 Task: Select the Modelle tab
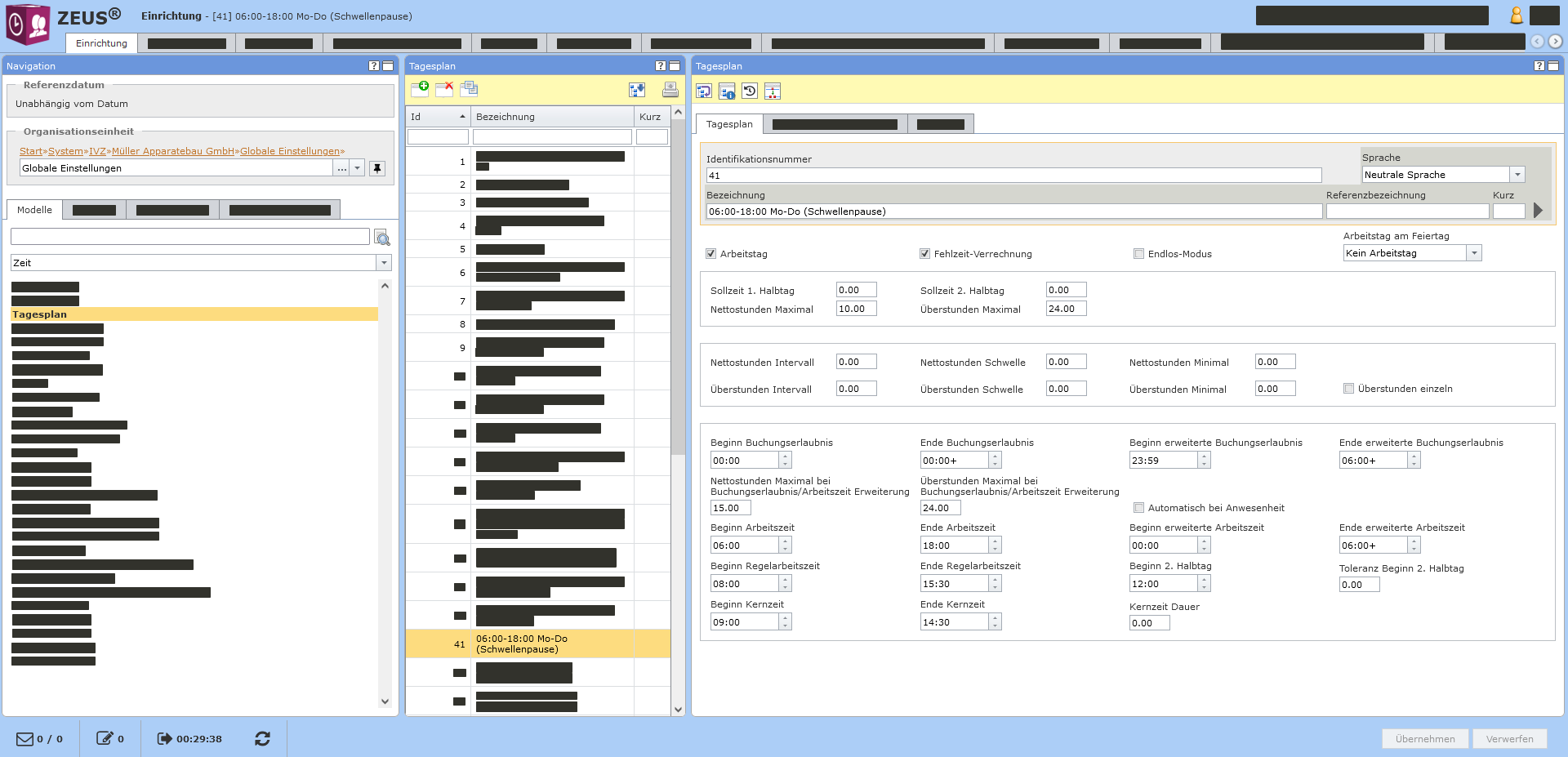34,210
